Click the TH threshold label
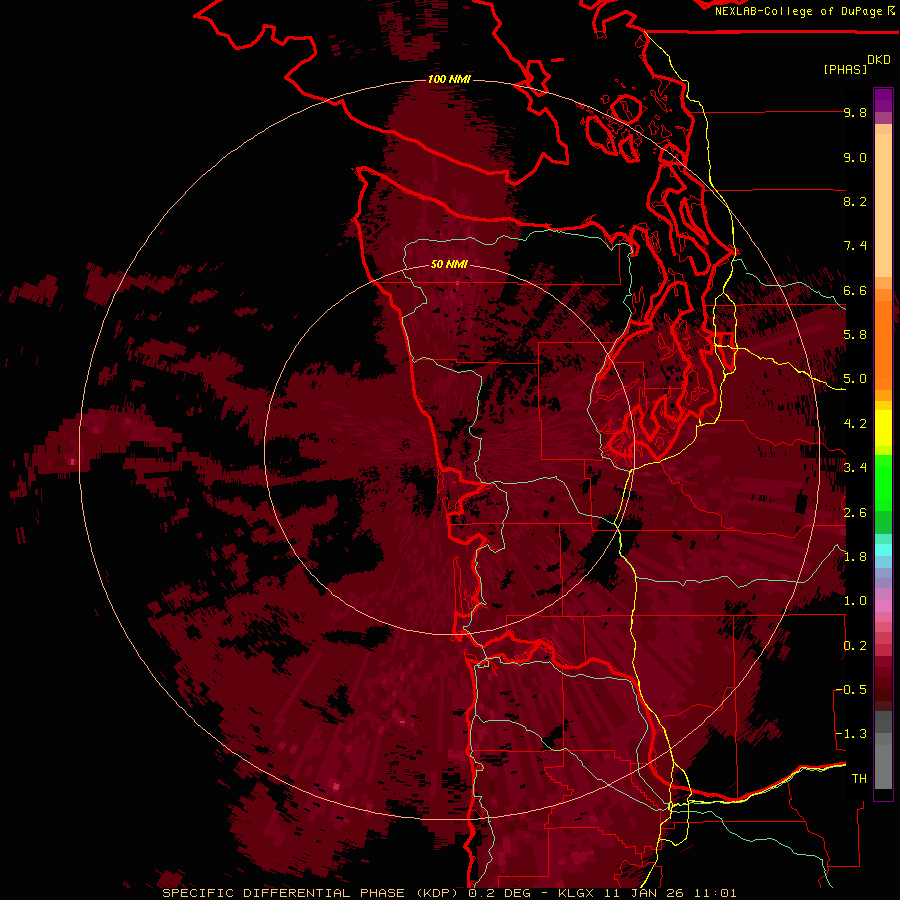The image size is (900, 900). [859, 779]
